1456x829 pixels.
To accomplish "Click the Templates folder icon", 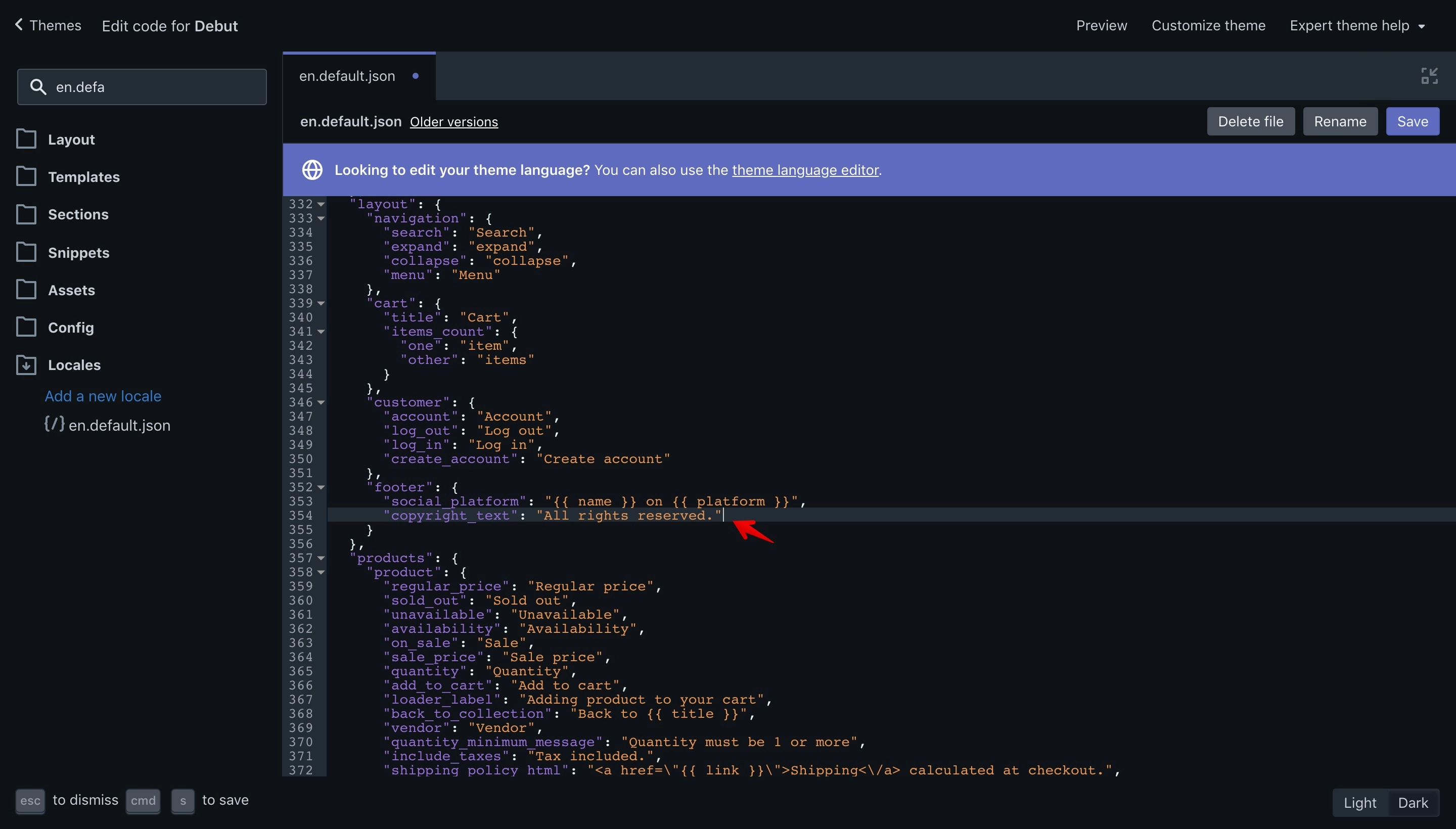I will click(26, 176).
